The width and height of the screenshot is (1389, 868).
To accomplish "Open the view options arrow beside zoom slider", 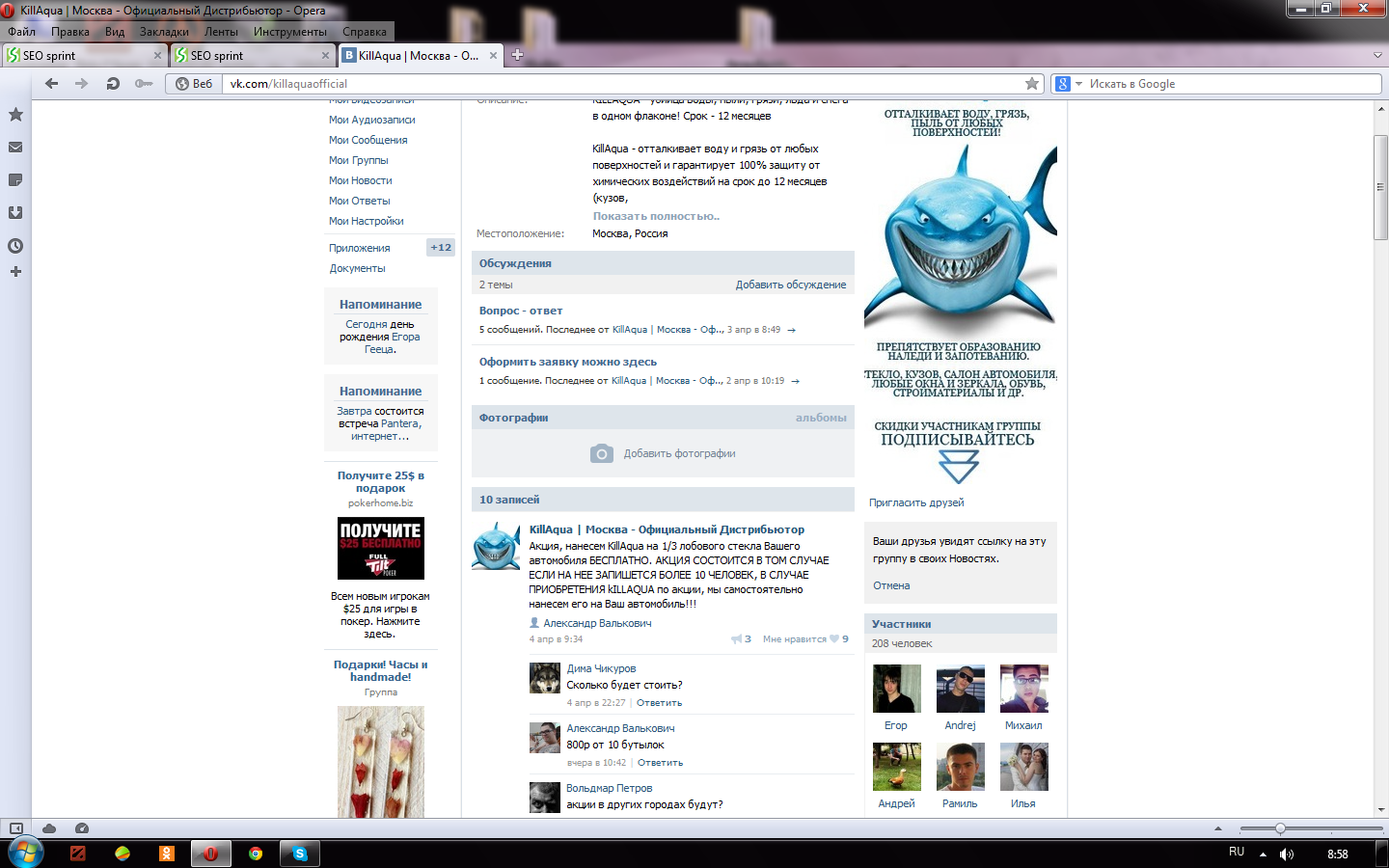I will (1217, 828).
